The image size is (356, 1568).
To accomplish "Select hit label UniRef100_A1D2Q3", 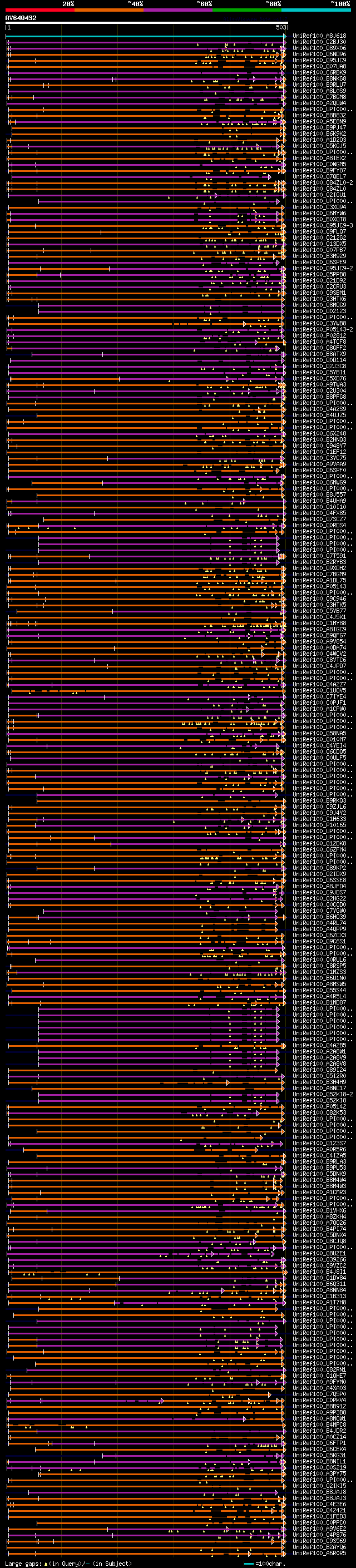I will (319, 140).
